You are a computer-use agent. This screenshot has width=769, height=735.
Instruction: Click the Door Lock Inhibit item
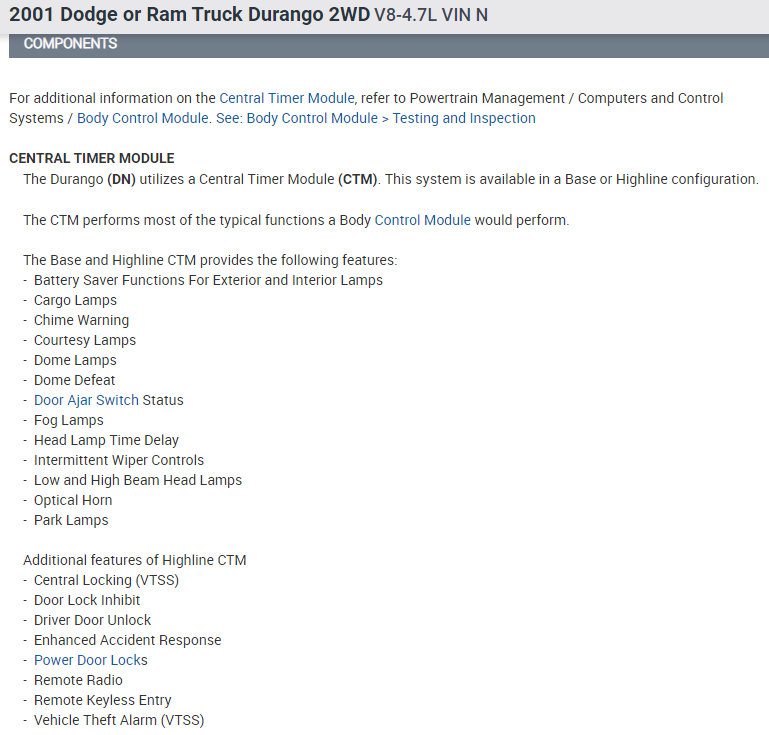tap(87, 600)
